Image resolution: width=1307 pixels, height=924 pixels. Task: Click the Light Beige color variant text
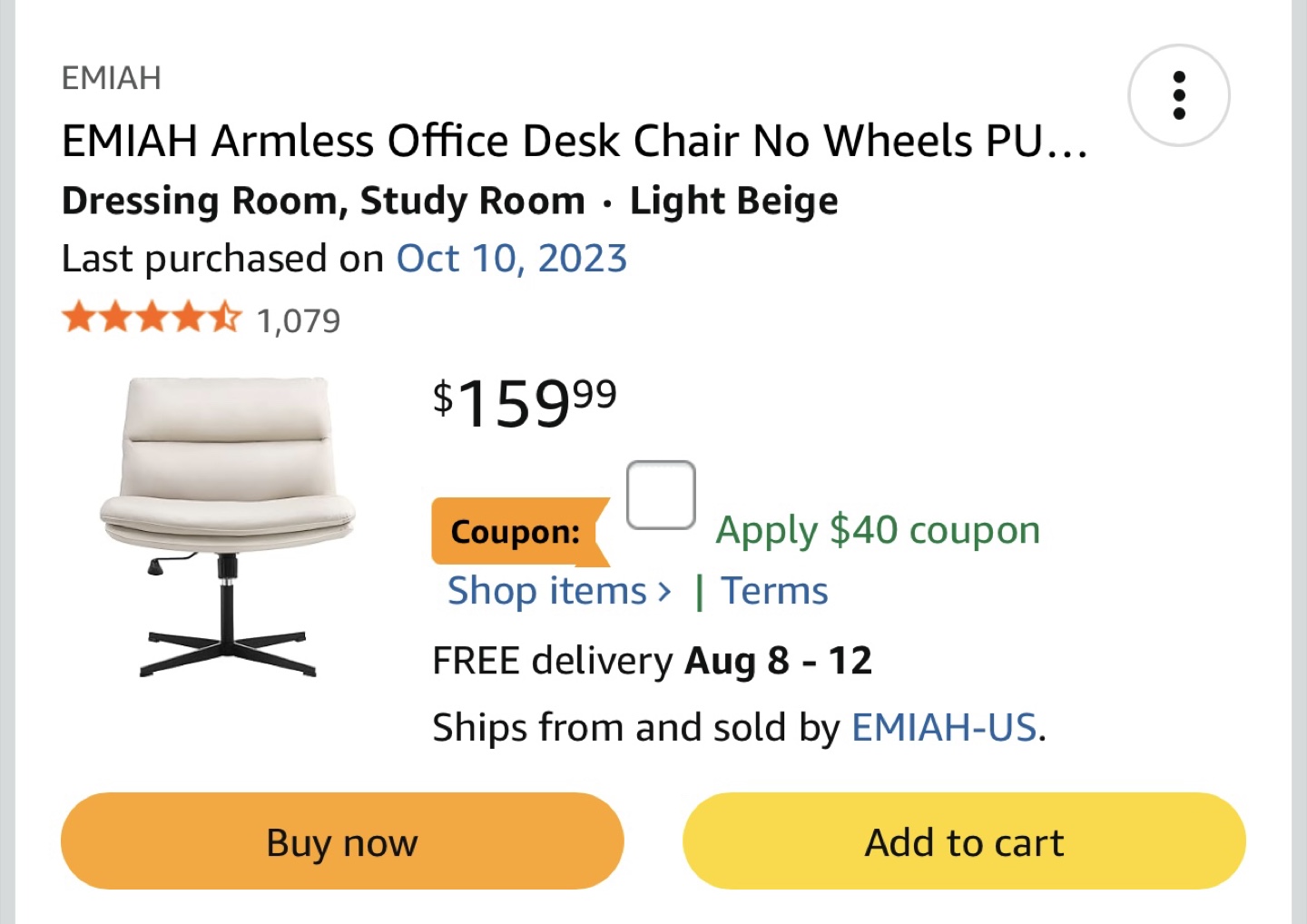[x=733, y=202]
